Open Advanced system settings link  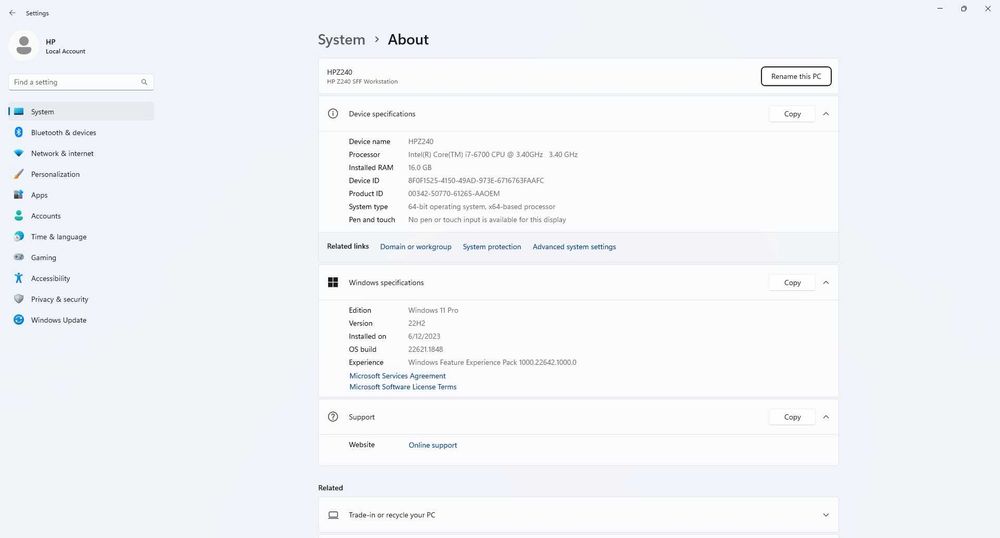coord(574,247)
